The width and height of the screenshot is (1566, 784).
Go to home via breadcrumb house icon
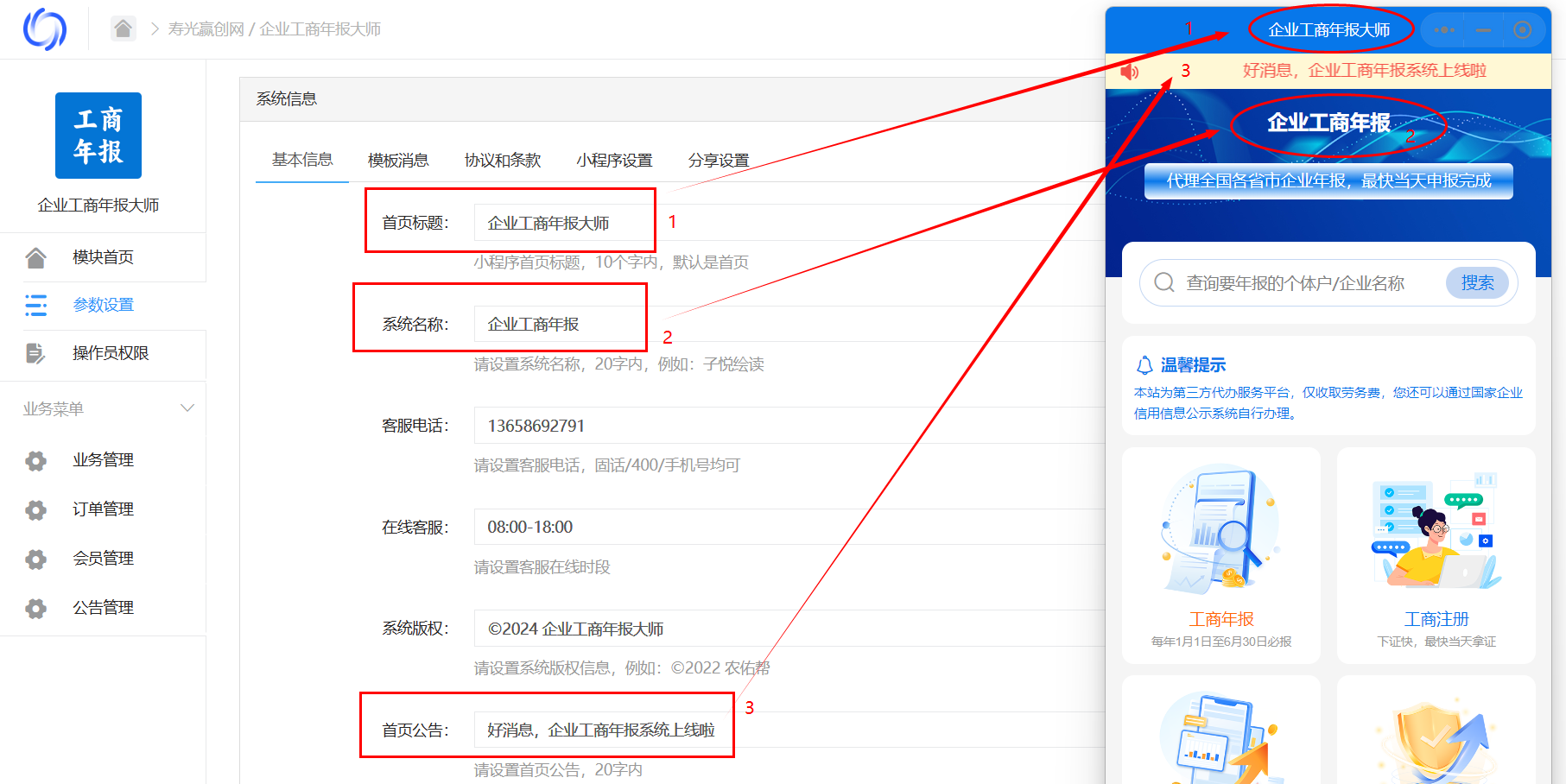tap(123, 29)
